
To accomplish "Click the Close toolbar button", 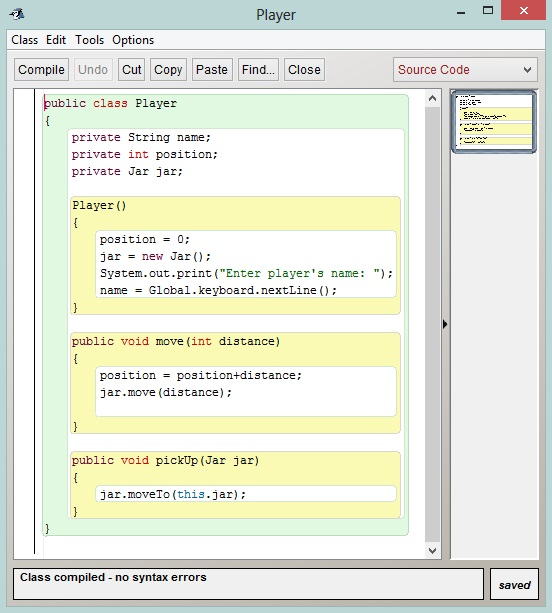I will [x=304, y=70].
